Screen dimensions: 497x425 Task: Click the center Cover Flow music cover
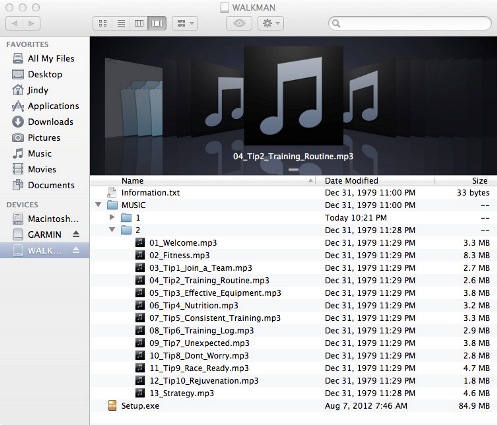click(293, 96)
